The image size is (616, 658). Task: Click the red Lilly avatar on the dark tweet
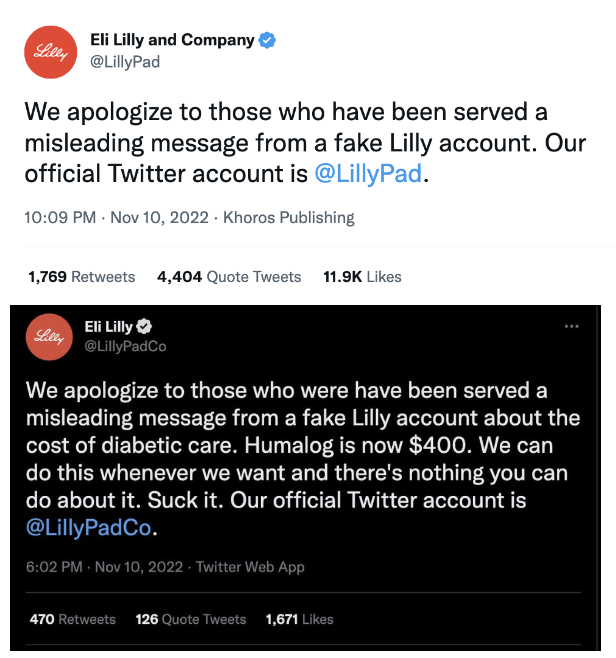(x=49, y=337)
